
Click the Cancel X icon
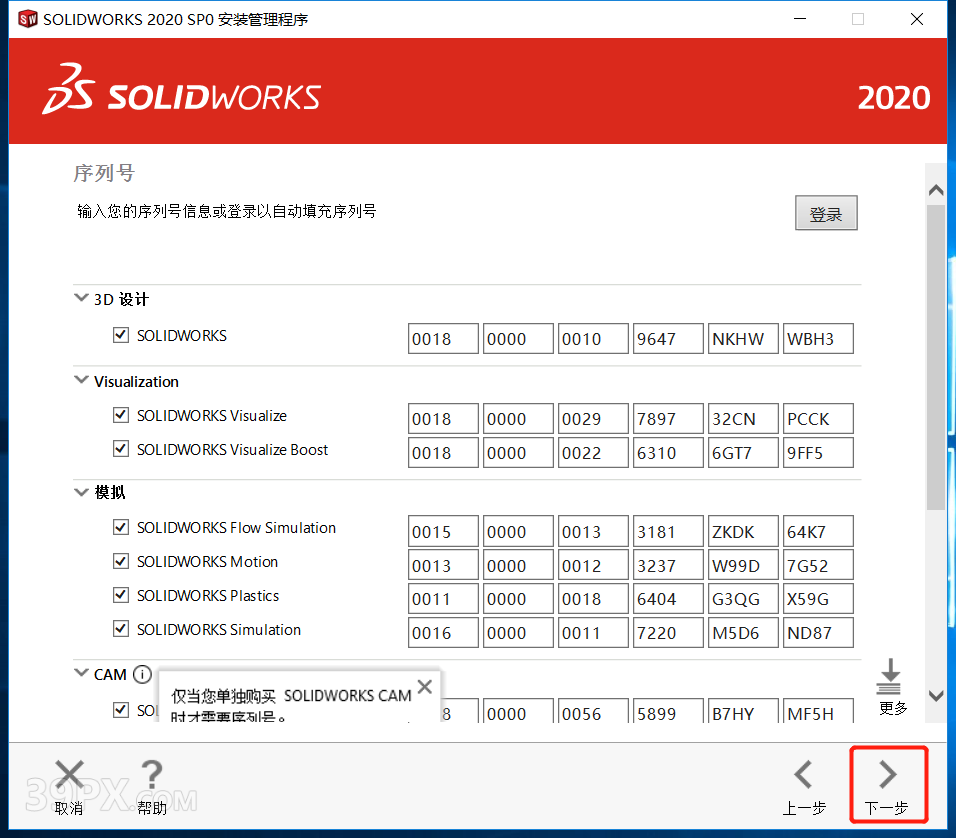click(x=69, y=774)
